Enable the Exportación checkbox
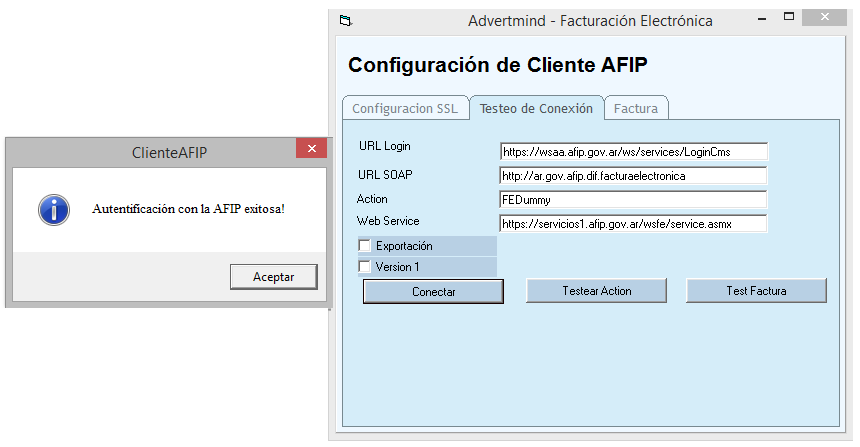This screenshot has height=447, width=860. pyautogui.click(x=364, y=245)
